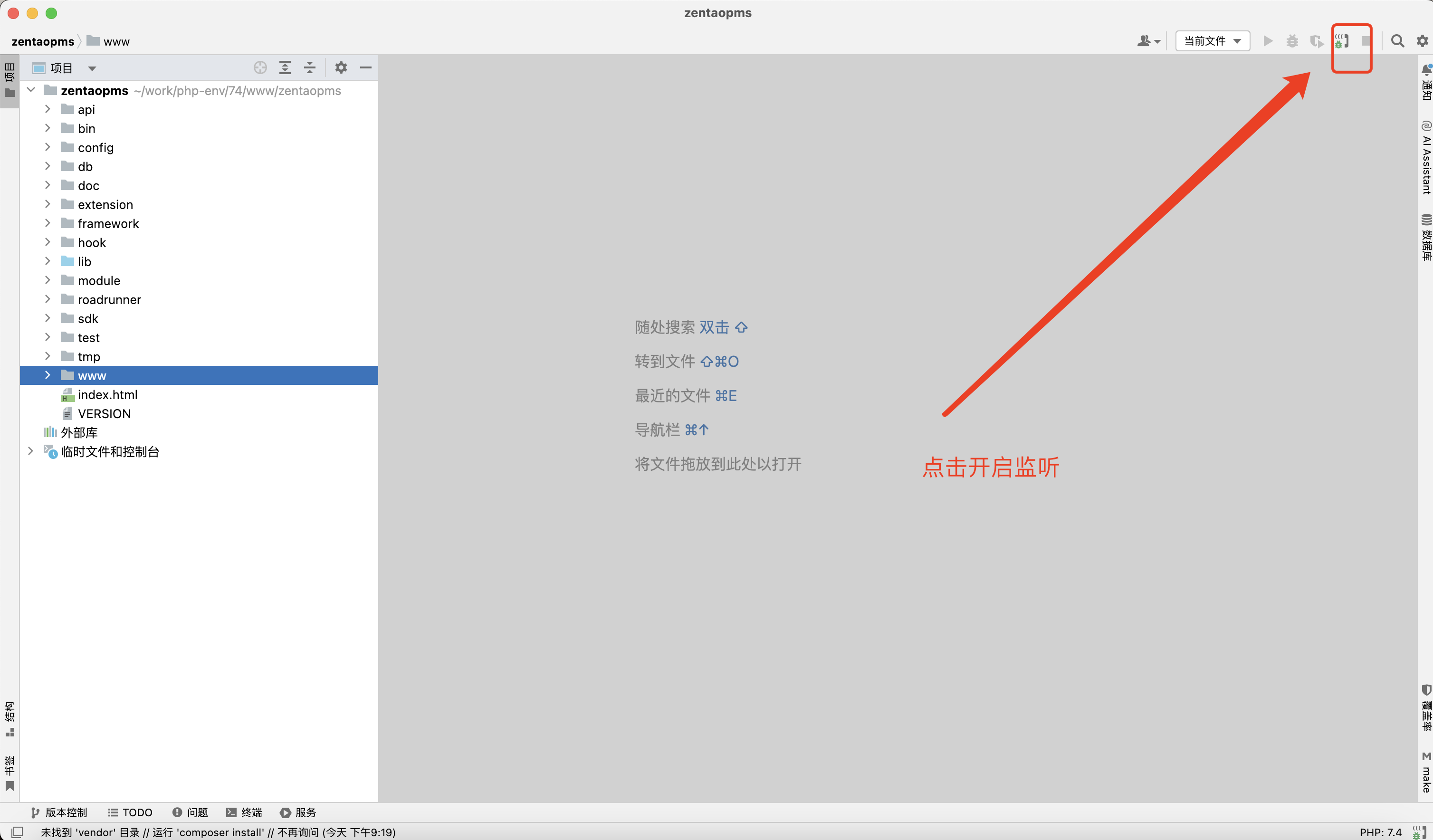Screen dimensions: 1433x840
Task: Start listening for PHP debug connections
Action: 1342,41
